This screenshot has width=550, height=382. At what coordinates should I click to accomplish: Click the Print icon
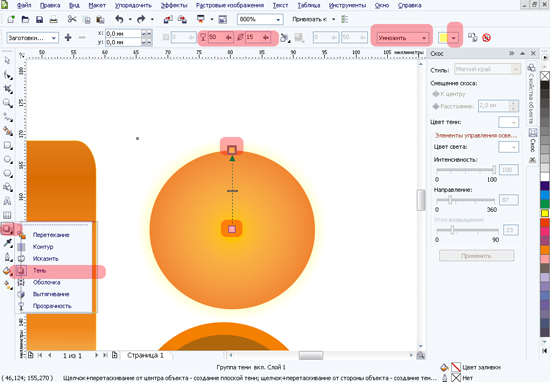pos(53,19)
